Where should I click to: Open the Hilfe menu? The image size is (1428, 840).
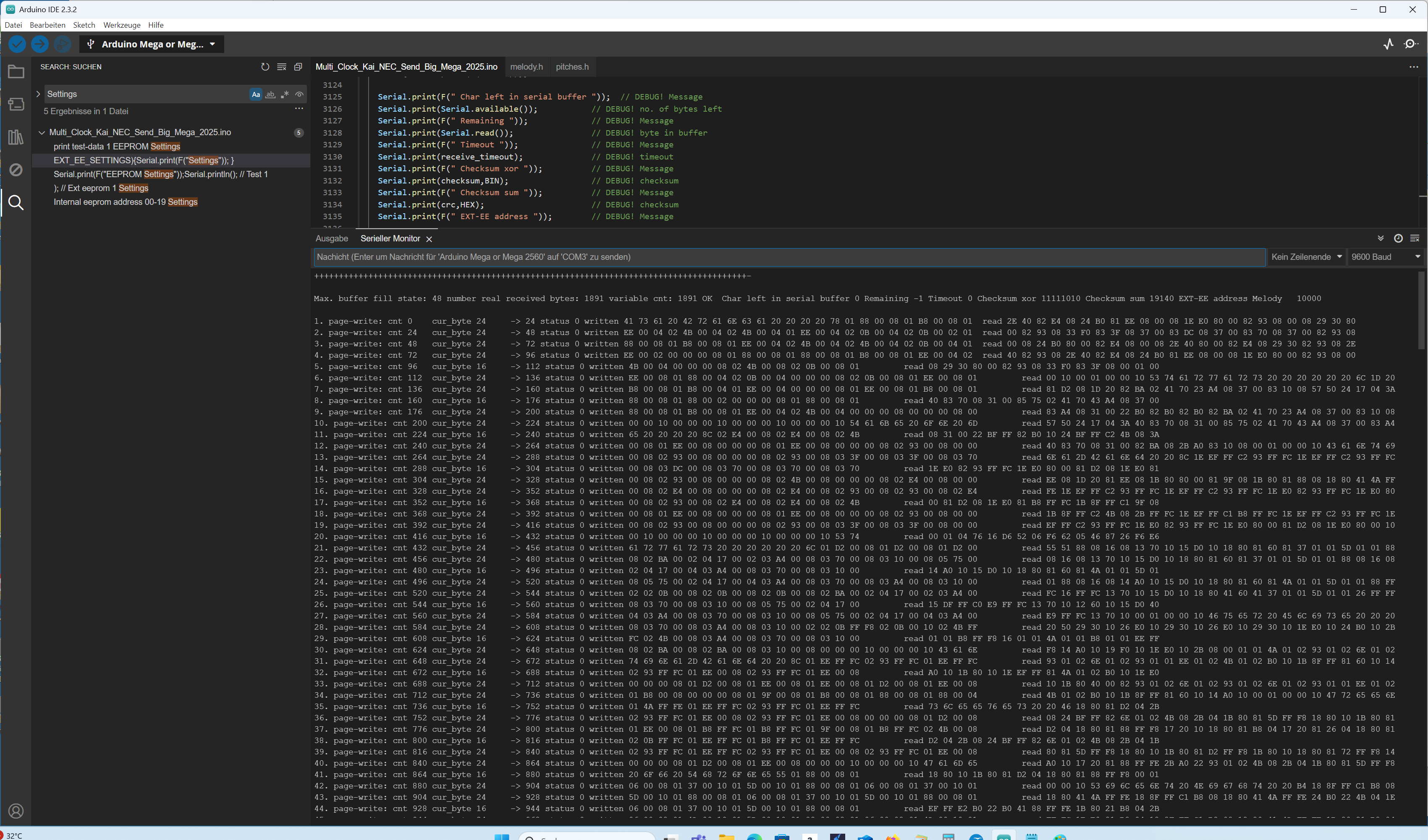tap(156, 25)
